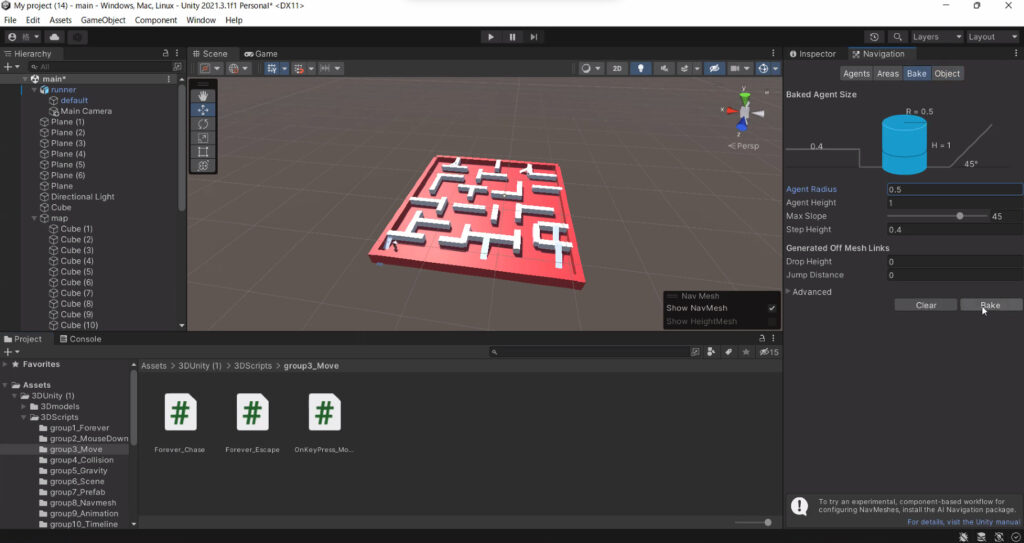Click the Bake button
This screenshot has width=1024, height=543.
[x=990, y=305]
